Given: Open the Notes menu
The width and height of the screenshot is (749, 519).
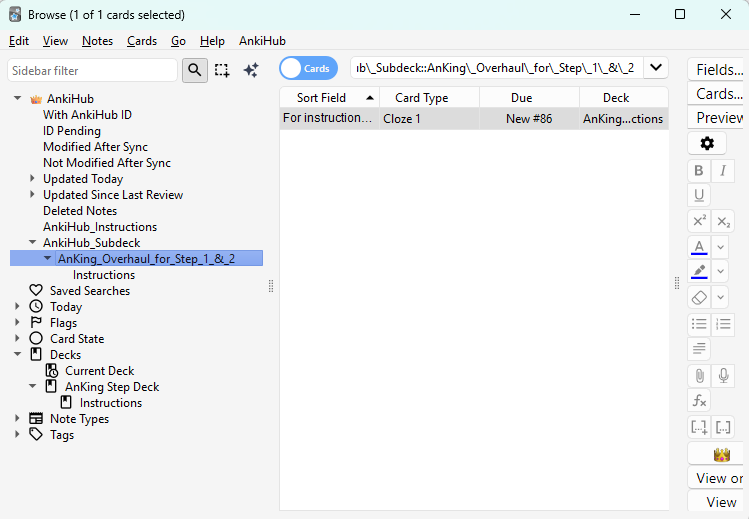Looking at the screenshot, I should pyautogui.click(x=97, y=41).
